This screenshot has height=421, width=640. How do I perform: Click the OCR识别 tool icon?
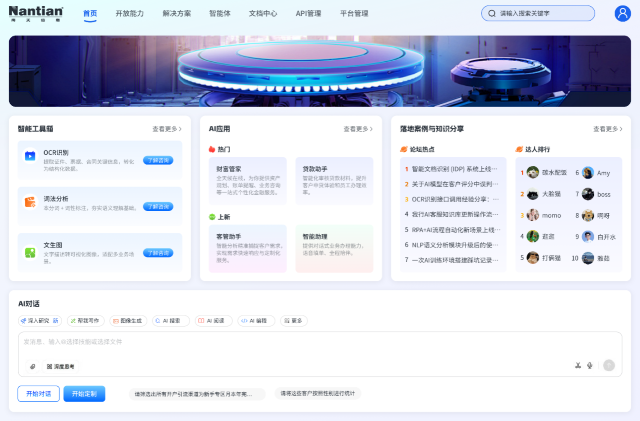point(30,156)
